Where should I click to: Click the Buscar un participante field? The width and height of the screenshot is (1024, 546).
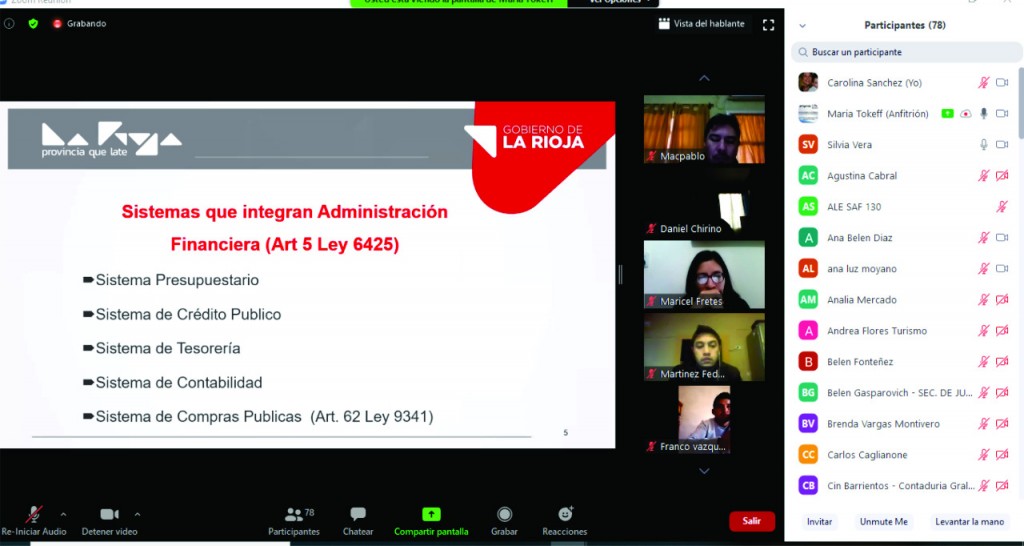[900, 52]
